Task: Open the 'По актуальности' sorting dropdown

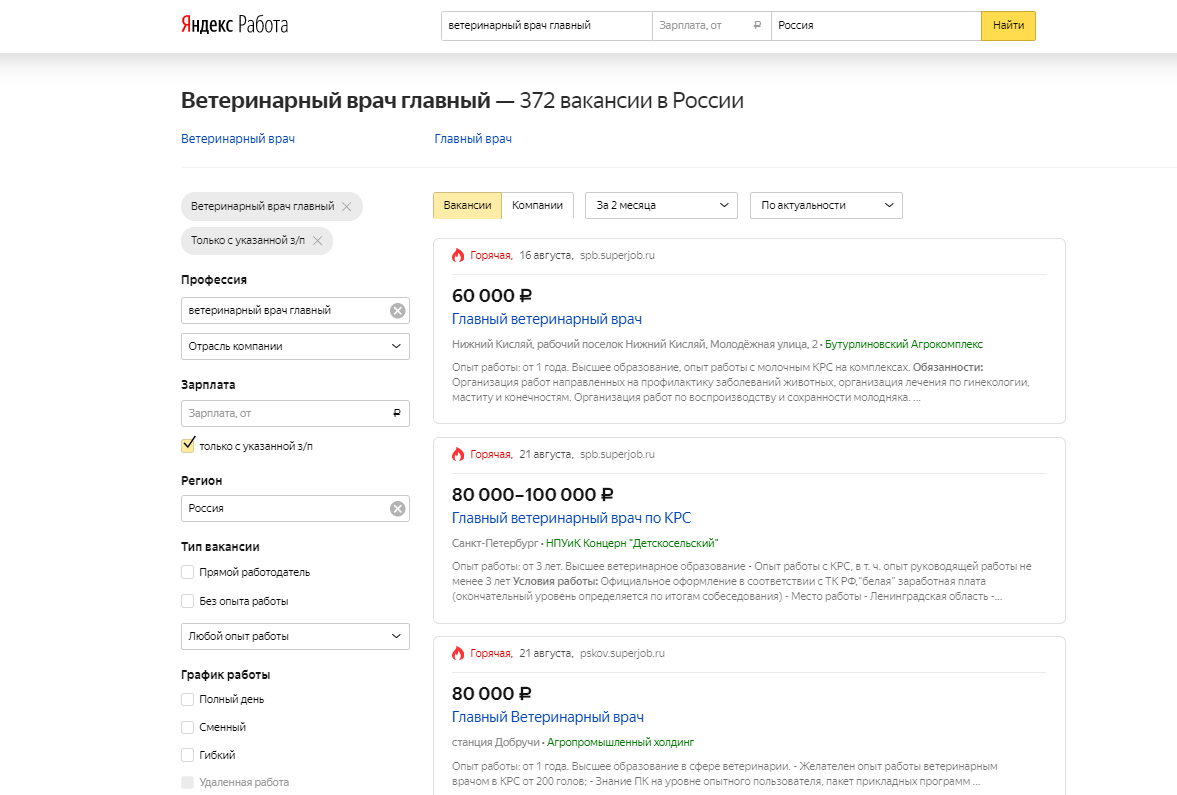Action: tap(826, 205)
